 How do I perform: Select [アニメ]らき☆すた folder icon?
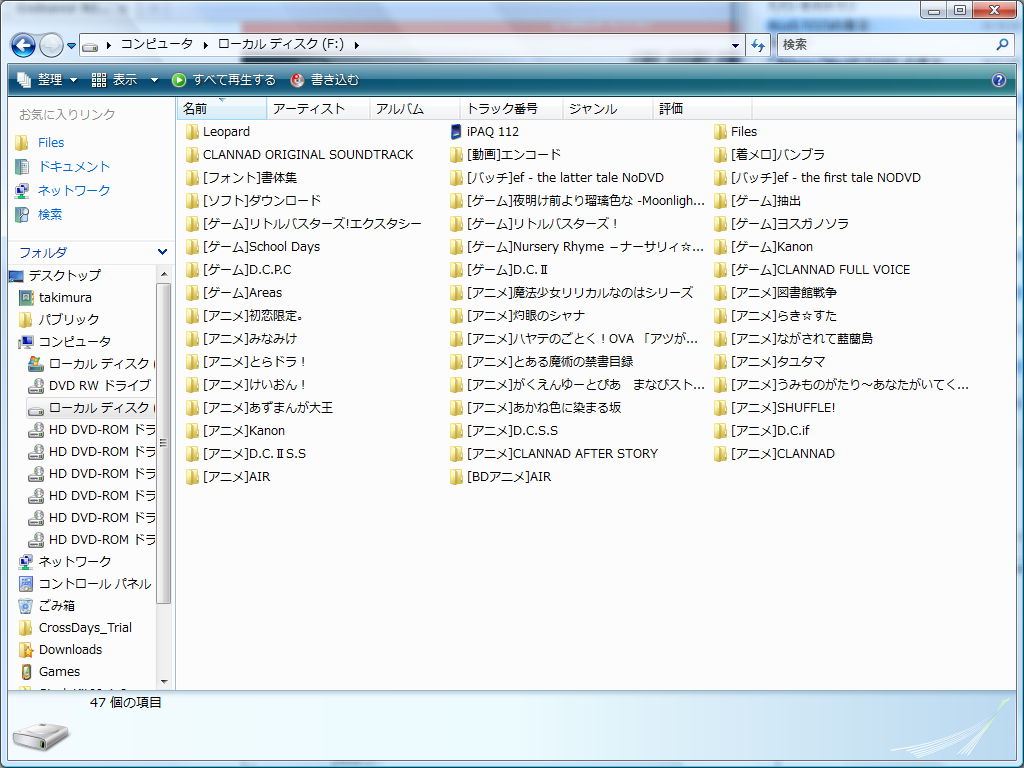point(720,316)
